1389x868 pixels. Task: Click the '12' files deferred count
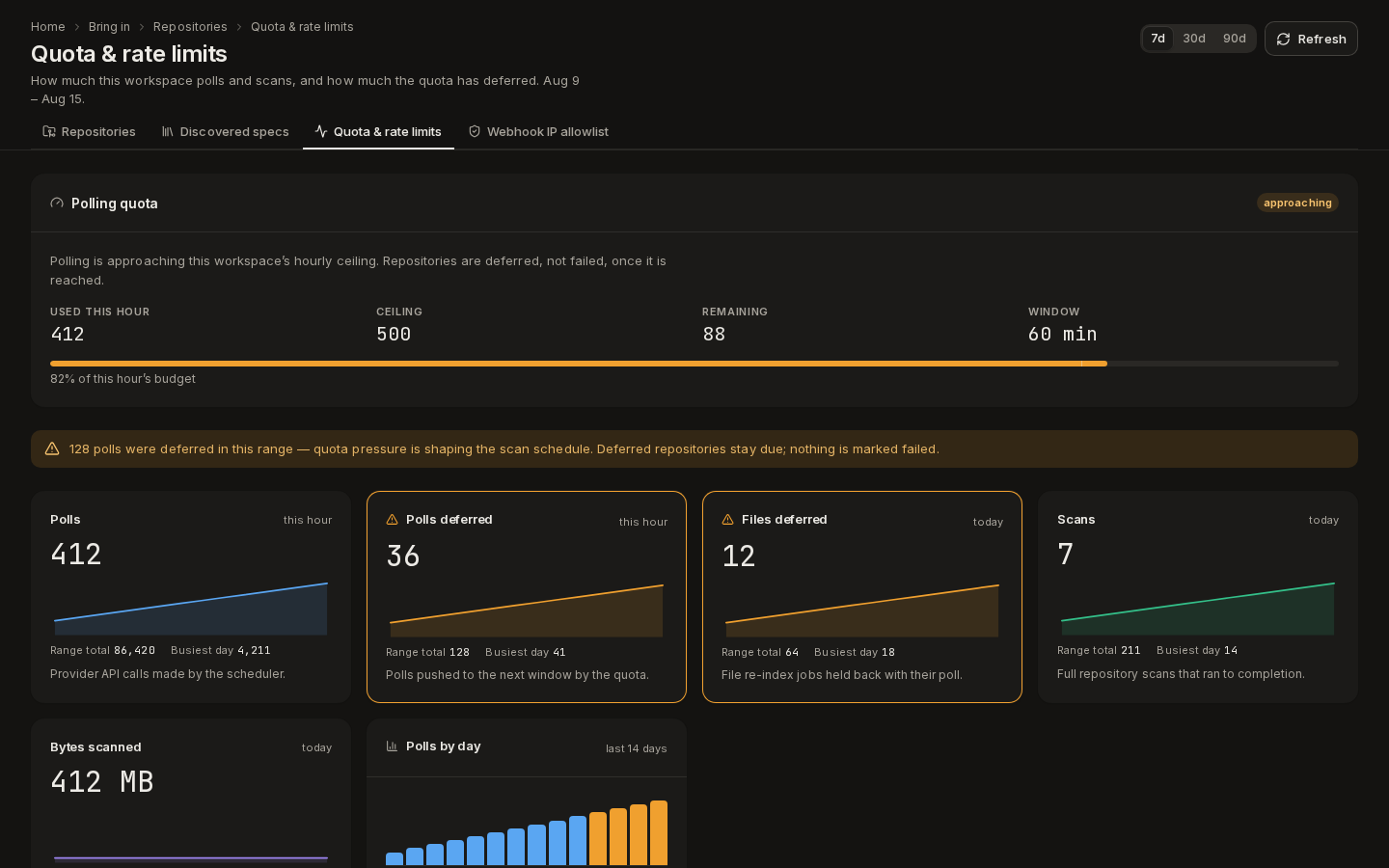(x=739, y=556)
